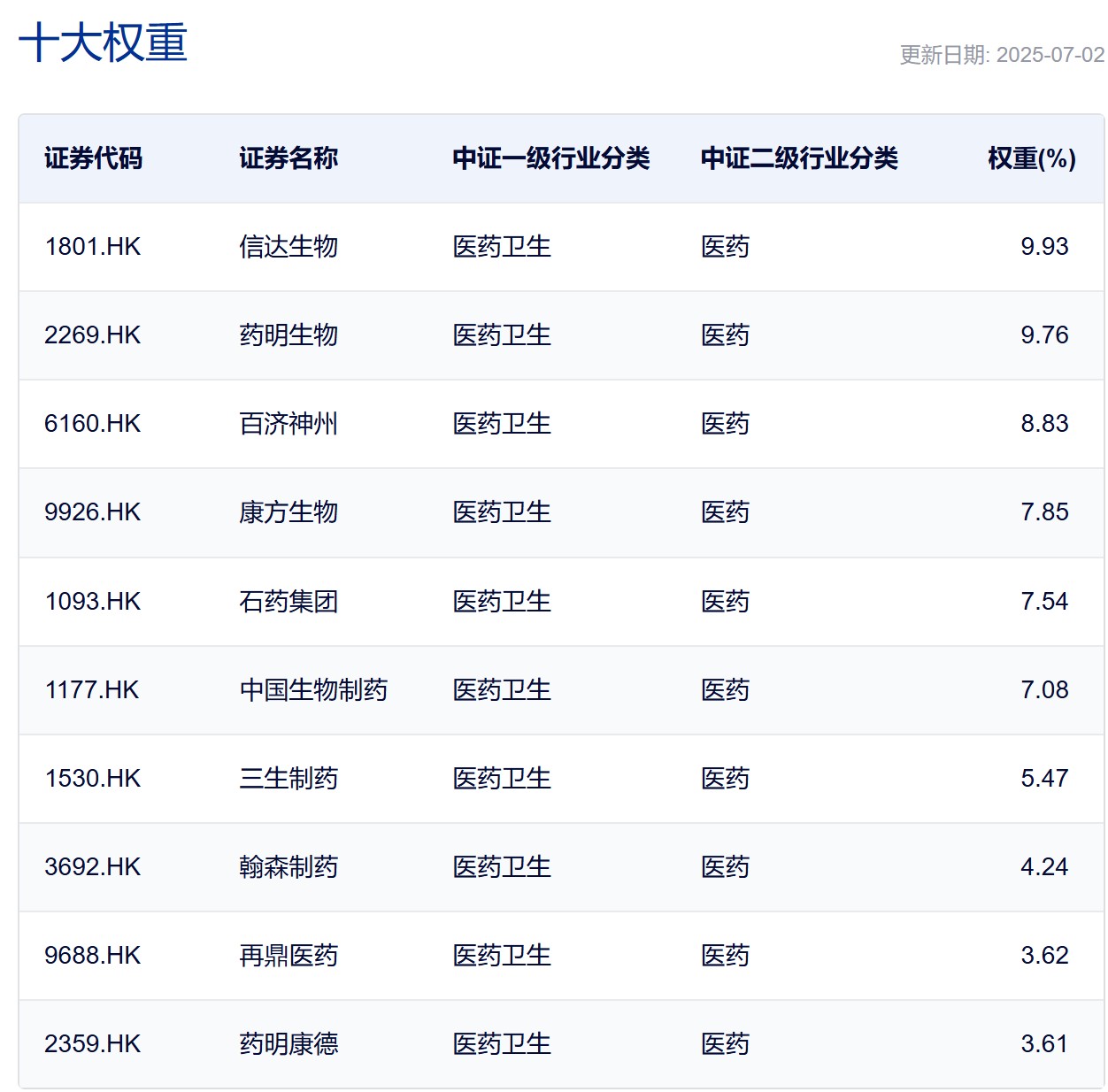Click the 十大权重 heading
1108x1092 pixels.
(103, 42)
